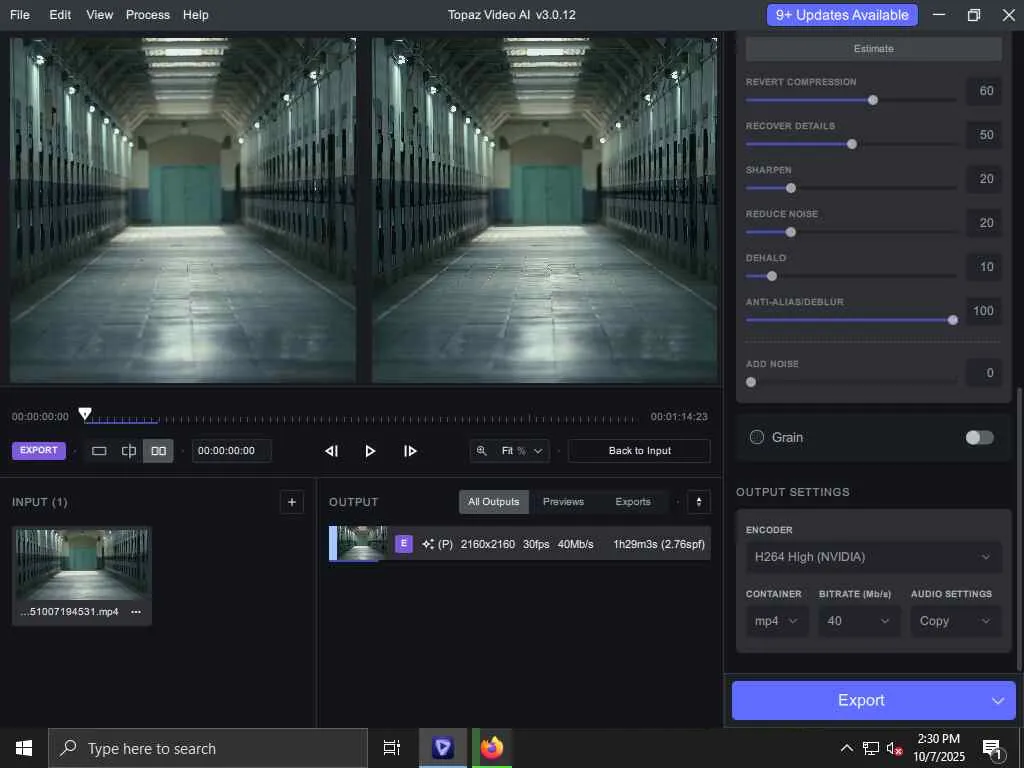Select the Grain radio circle
Screen dimensions: 1024x768
tap(757, 437)
